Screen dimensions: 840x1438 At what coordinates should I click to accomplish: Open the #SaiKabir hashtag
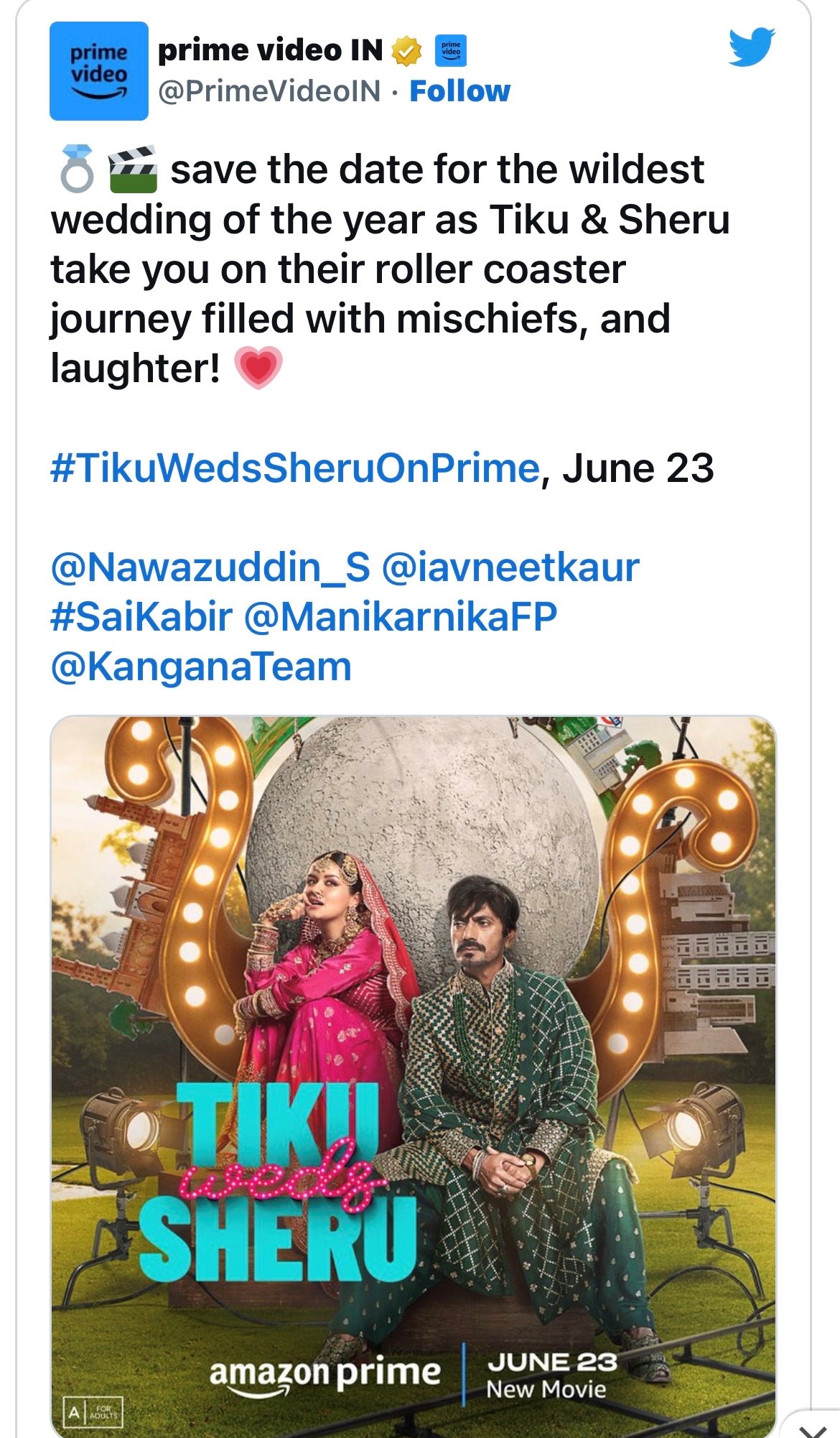[x=141, y=617]
